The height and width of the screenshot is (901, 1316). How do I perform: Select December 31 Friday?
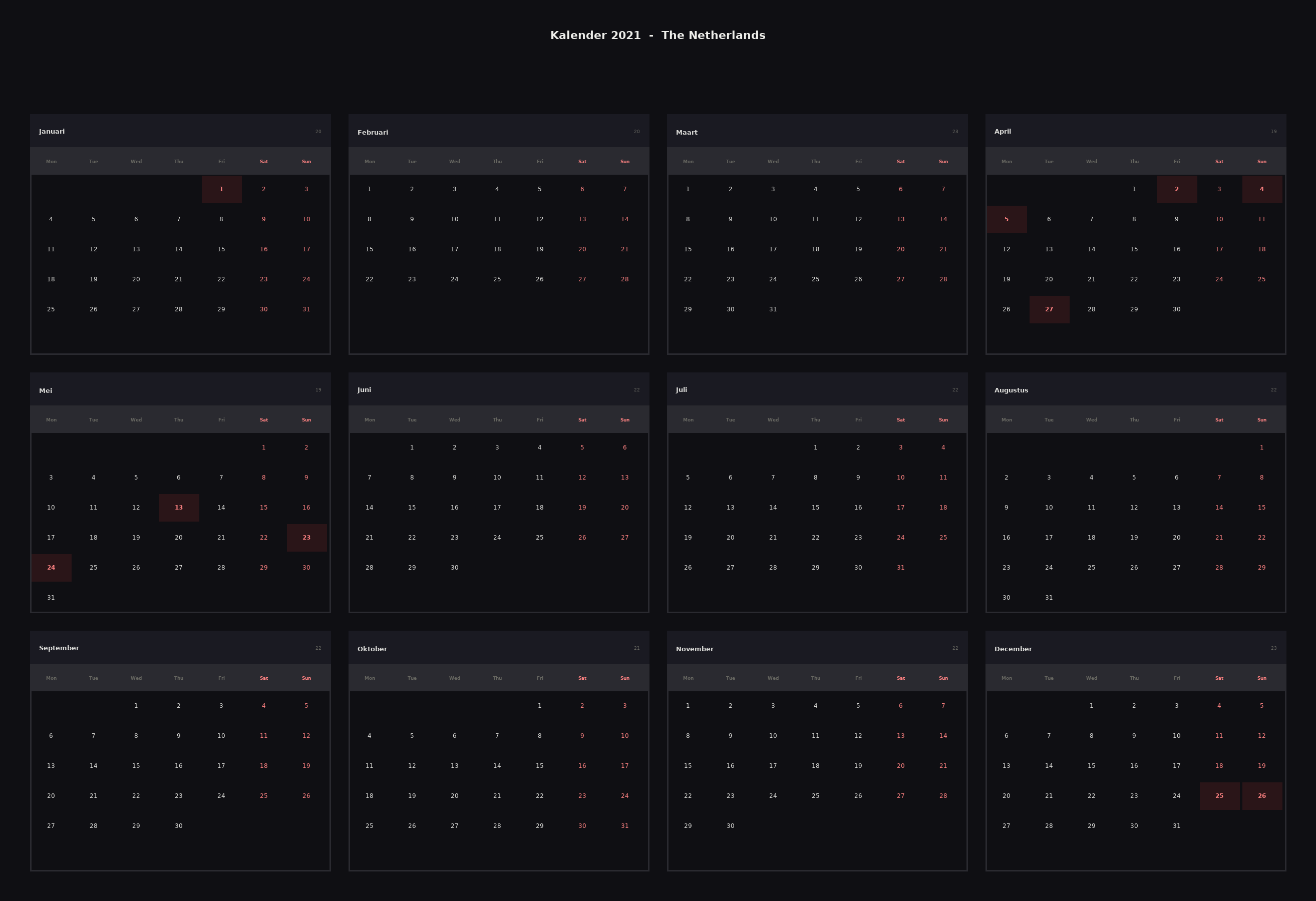click(x=1177, y=826)
